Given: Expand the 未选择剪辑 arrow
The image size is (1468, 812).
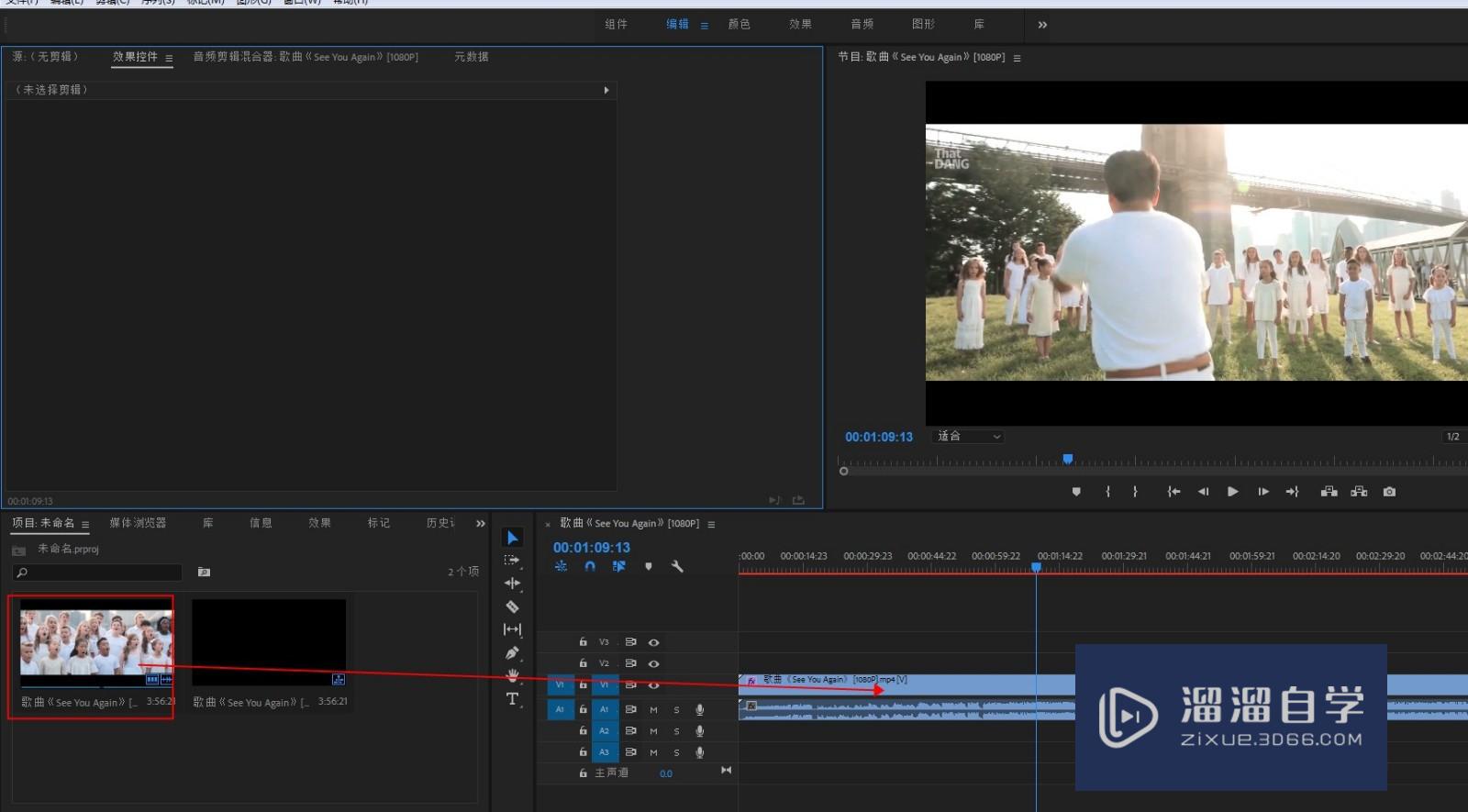Looking at the screenshot, I should [x=606, y=90].
